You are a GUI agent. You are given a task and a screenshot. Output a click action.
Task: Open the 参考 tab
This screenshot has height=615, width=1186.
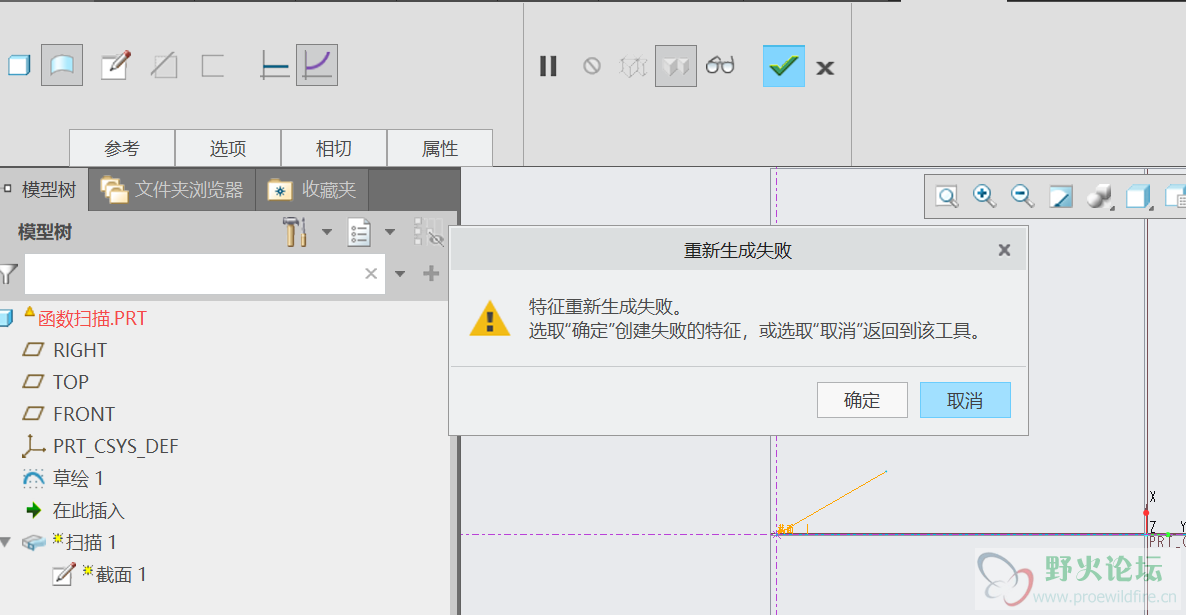[122, 148]
